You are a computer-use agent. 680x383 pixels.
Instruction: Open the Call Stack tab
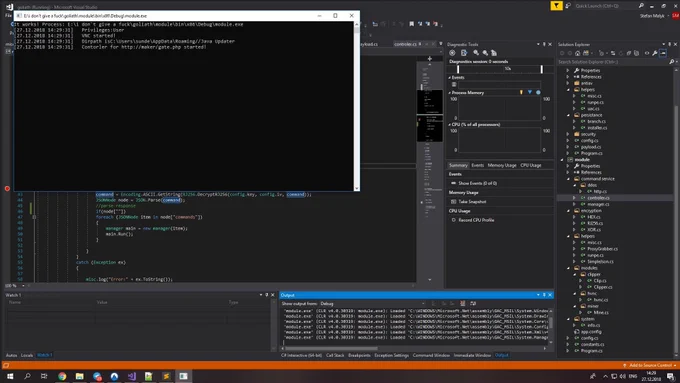(335, 355)
